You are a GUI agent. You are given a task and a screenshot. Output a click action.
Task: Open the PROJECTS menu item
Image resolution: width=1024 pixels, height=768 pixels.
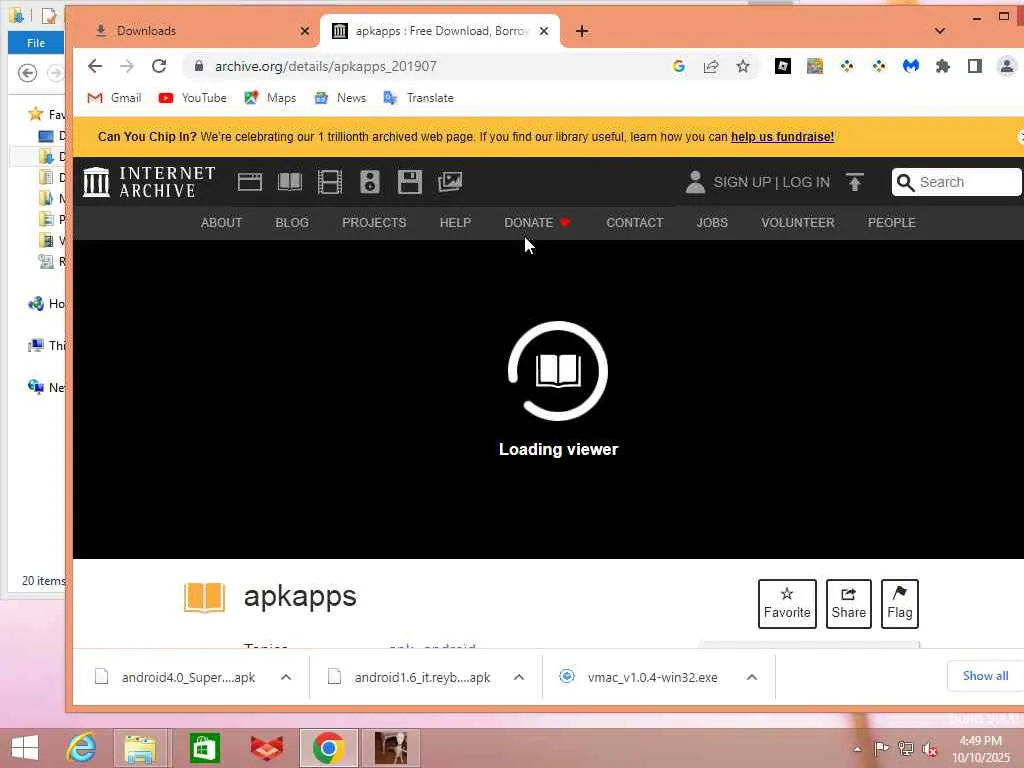tap(374, 223)
